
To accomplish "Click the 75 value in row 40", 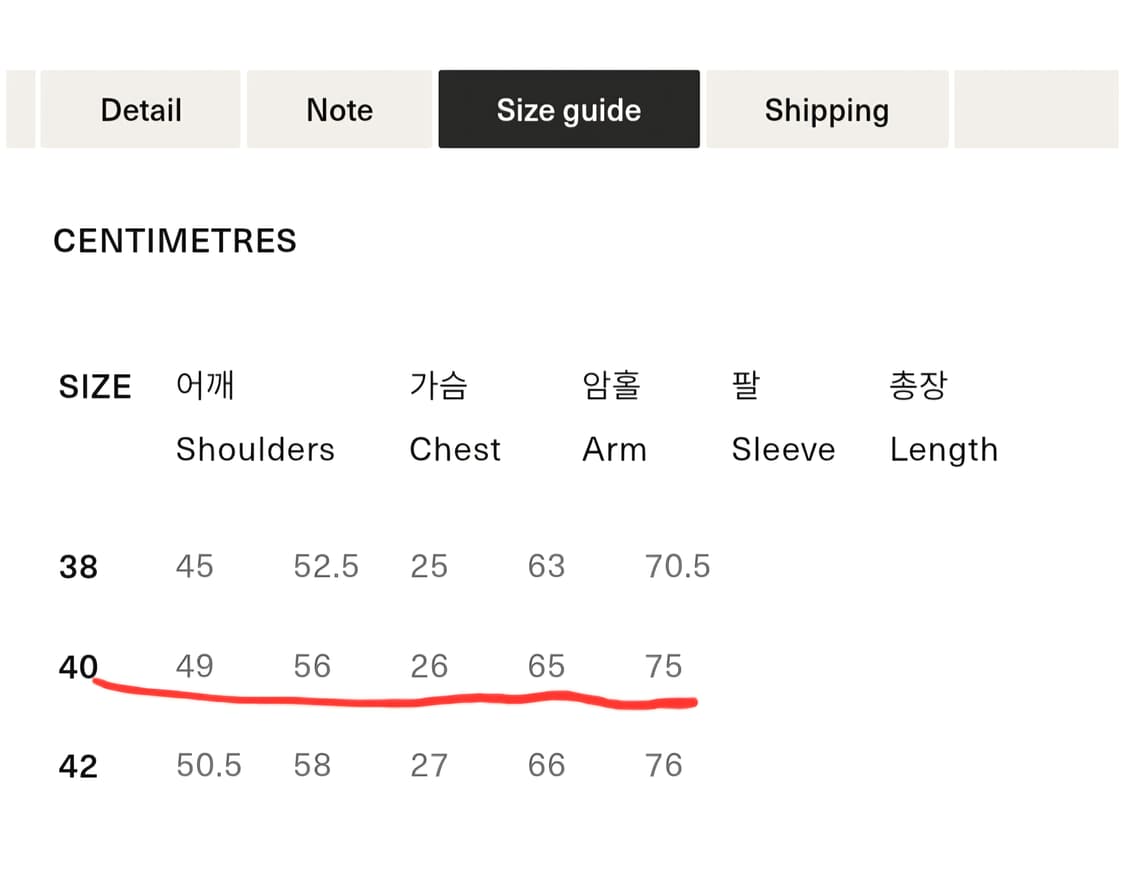I will [x=664, y=666].
